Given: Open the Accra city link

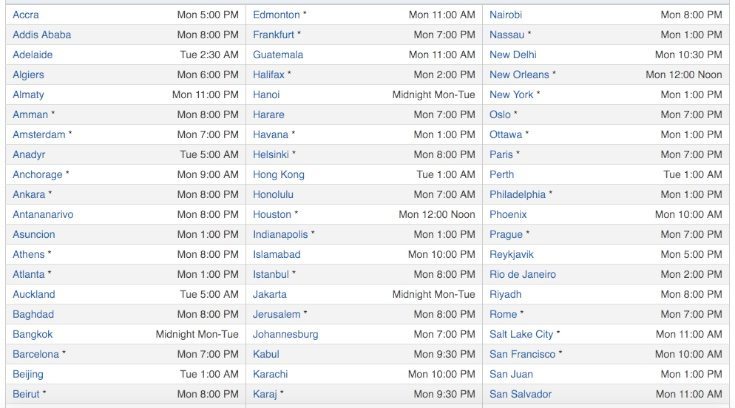Looking at the screenshot, I should pyautogui.click(x=26, y=15).
